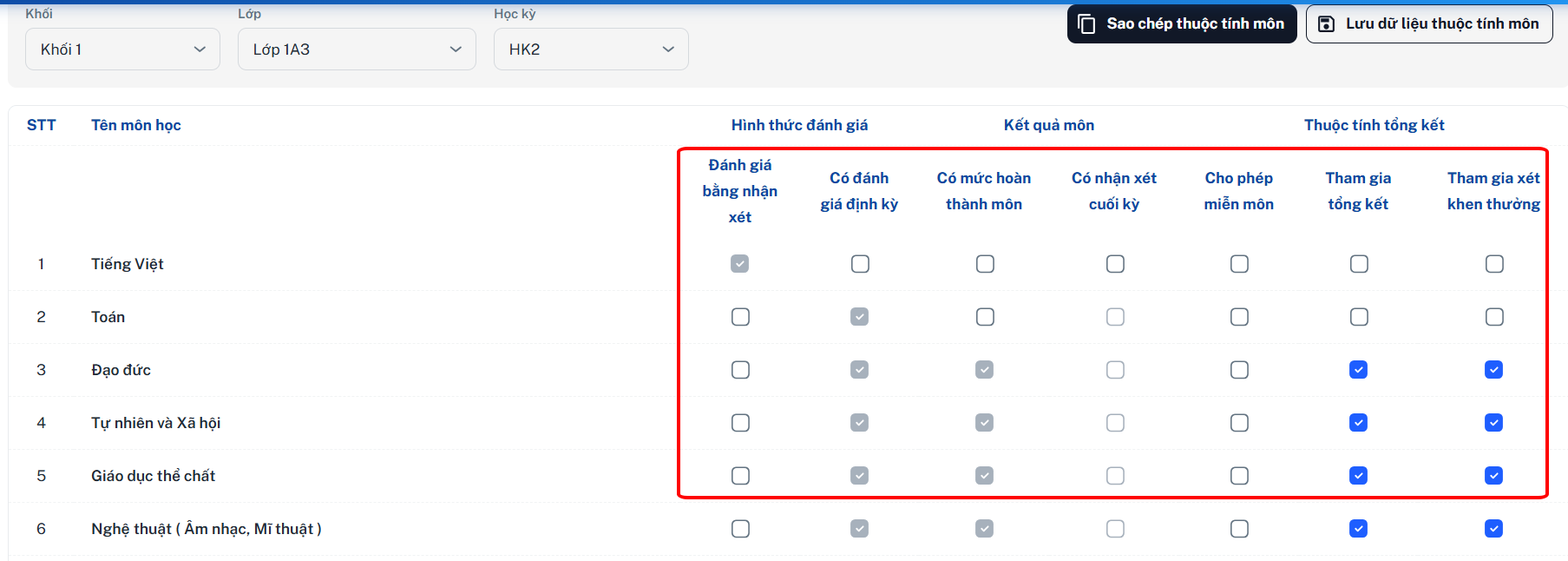Viewport: 1568px width, 561px height.
Task: Uncheck Tham gia xét khen thưởng for Nghệ thuật
Action: pos(1494,528)
